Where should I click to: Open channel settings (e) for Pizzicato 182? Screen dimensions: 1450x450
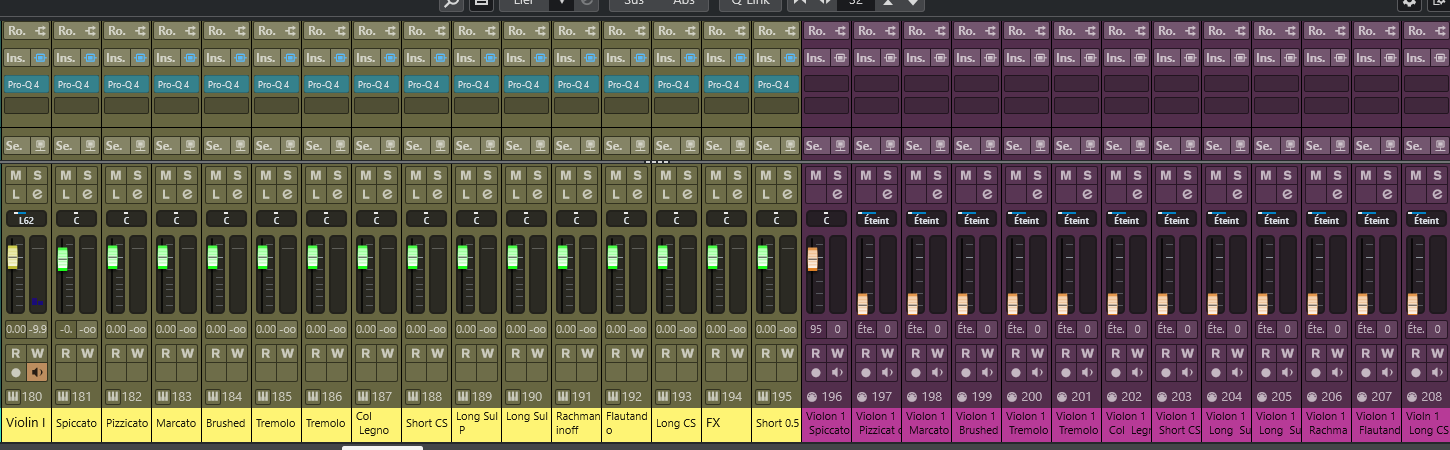click(x=138, y=193)
